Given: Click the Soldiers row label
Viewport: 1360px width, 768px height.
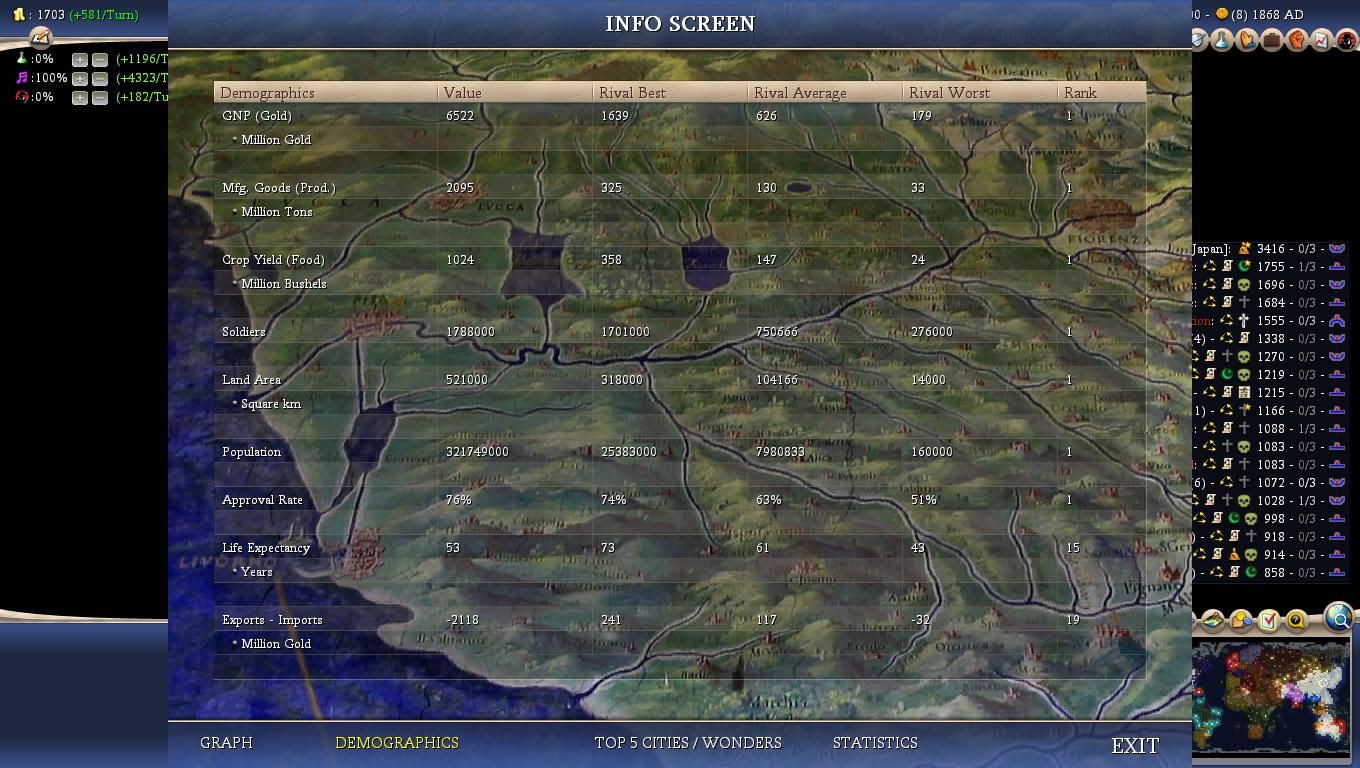Looking at the screenshot, I should [244, 332].
